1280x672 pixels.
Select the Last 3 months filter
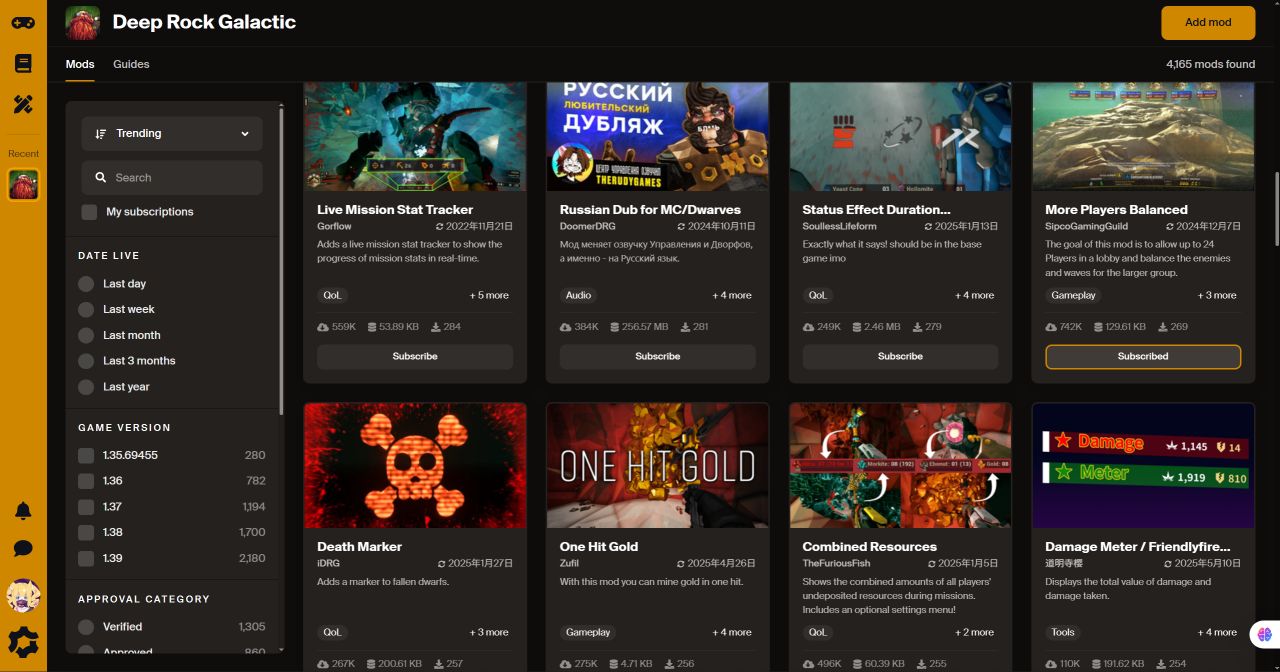tap(86, 361)
